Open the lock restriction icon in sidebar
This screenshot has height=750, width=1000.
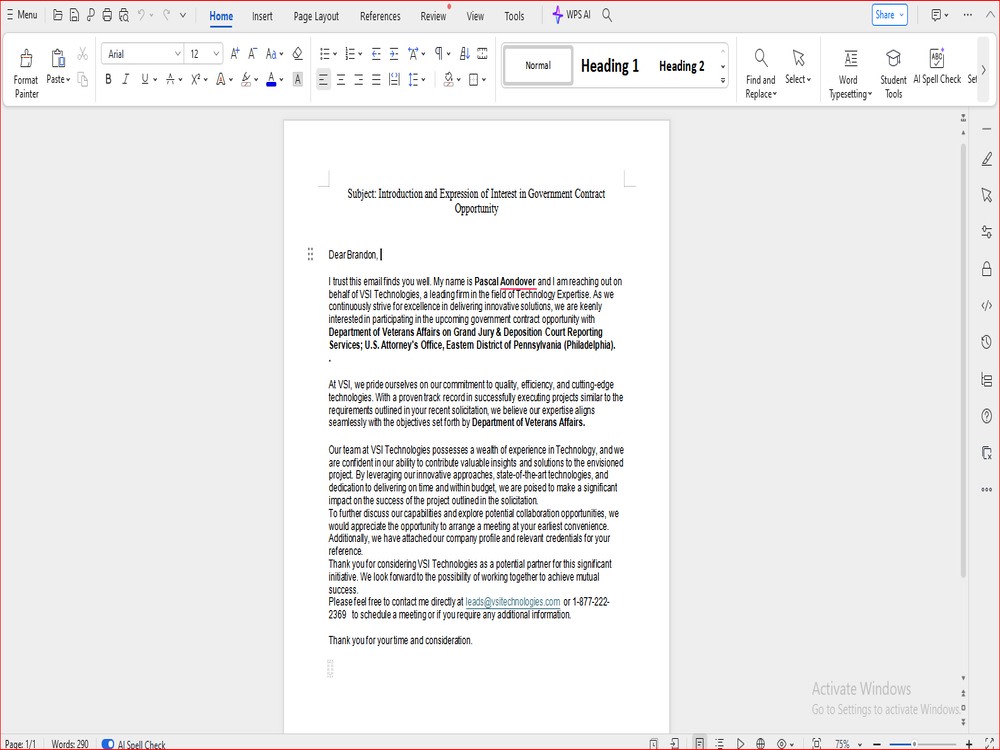pyautogui.click(x=987, y=268)
